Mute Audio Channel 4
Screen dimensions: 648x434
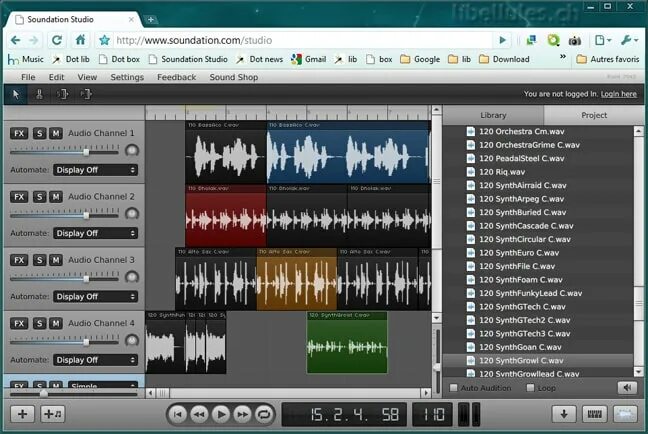coord(56,323)
